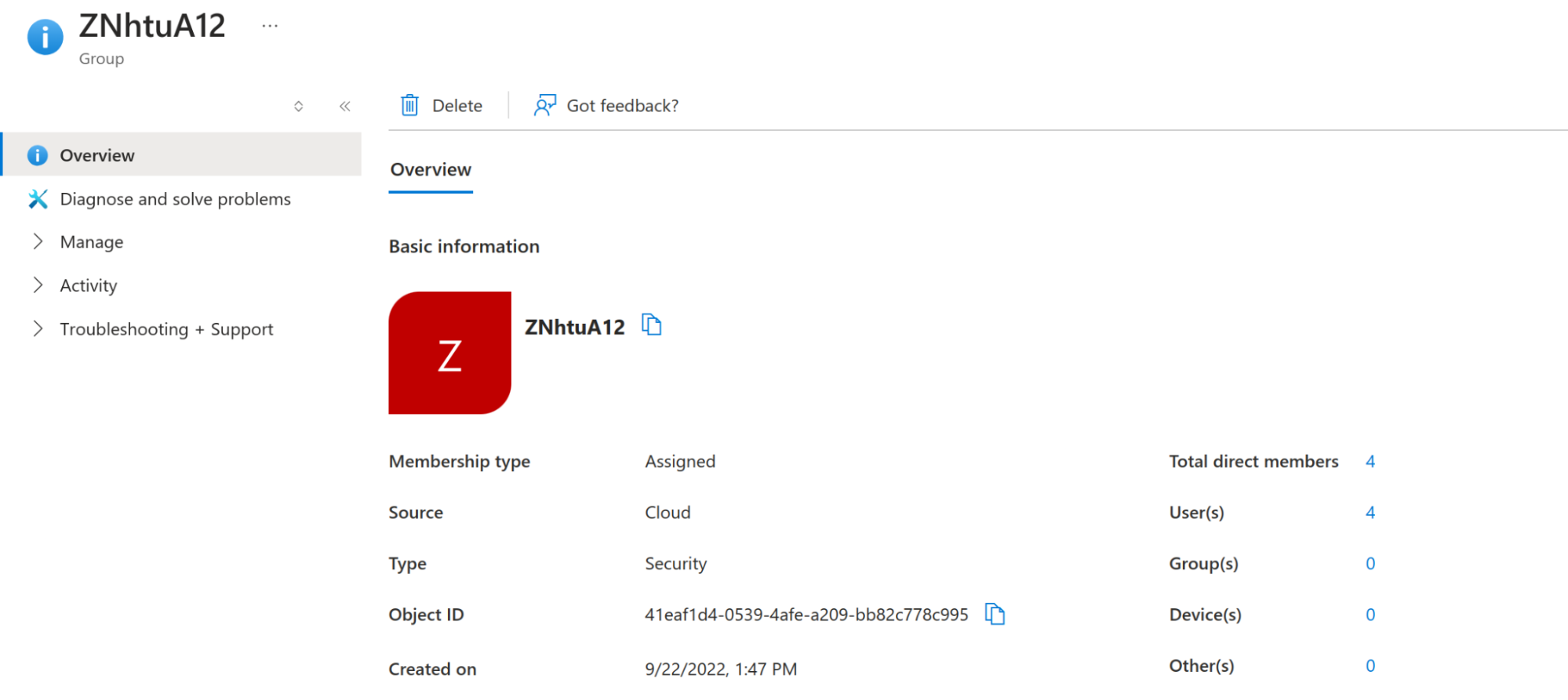Screen dimensions: 1568x700
Task: Click the Delete button
Action: [x=442, y=105]
